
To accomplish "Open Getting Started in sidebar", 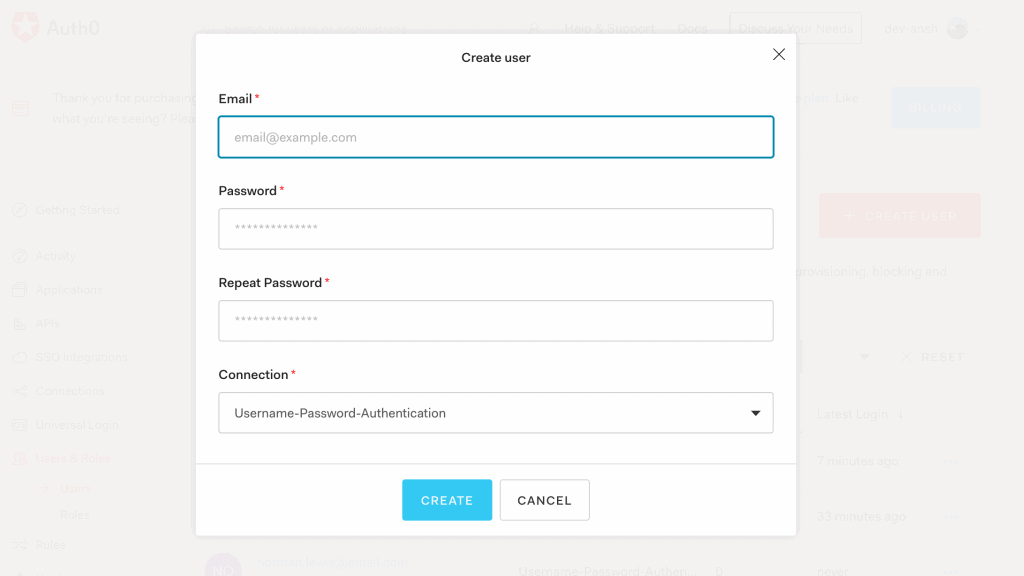I will click(77, 210).
